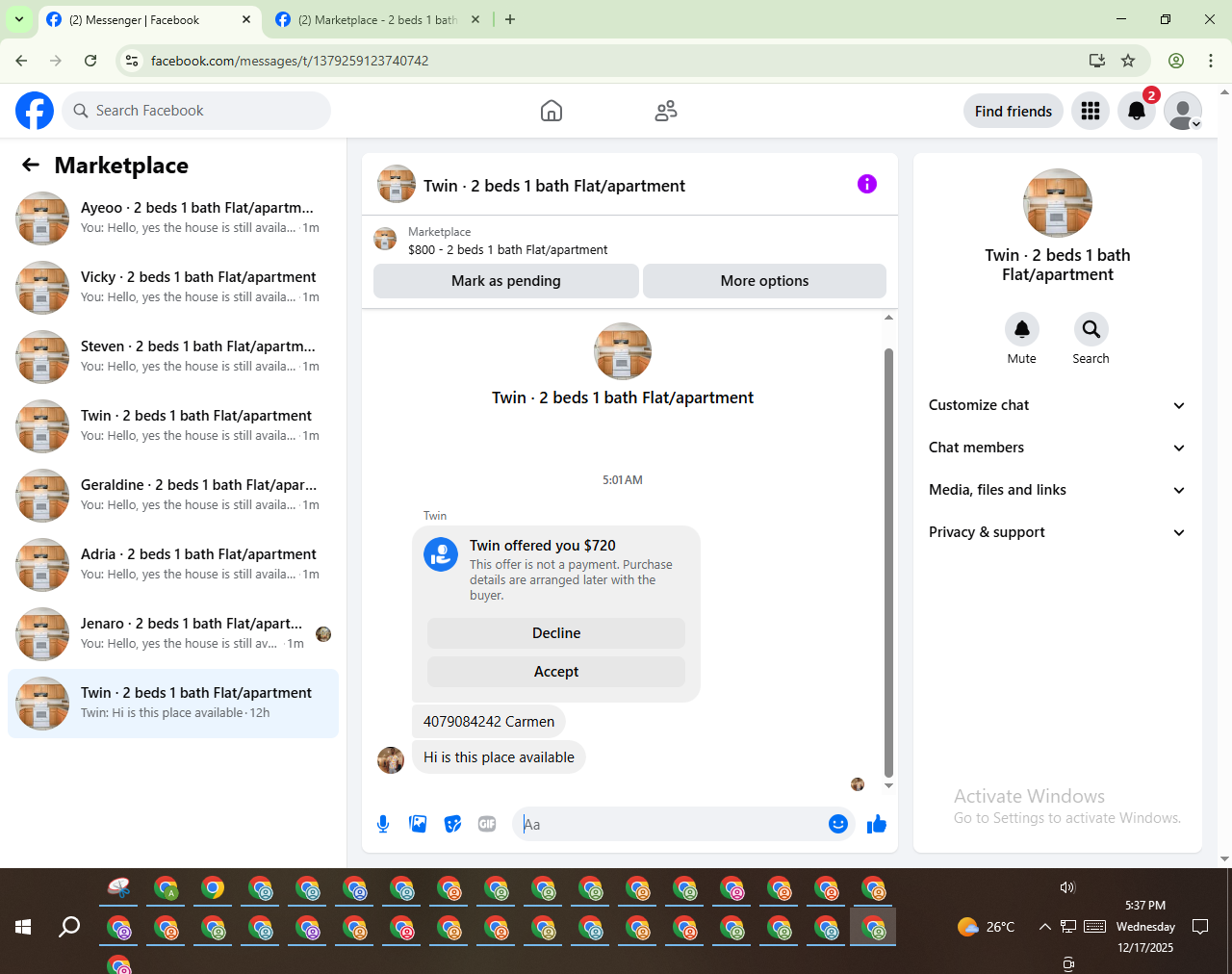
Task: Close the Marketplace browser tab
Action: click(x=475, y=19)
